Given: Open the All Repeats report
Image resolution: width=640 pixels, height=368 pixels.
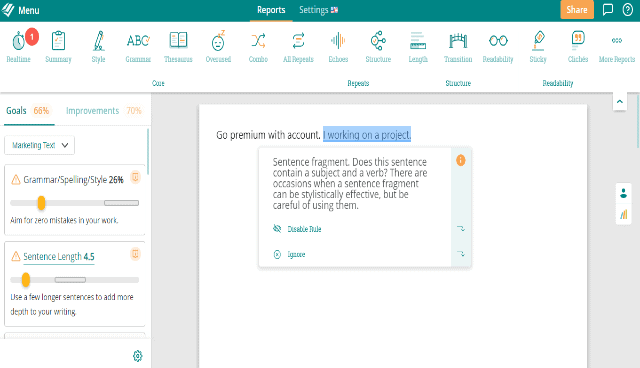Looking at the screenshot, I should click(298, 46).
